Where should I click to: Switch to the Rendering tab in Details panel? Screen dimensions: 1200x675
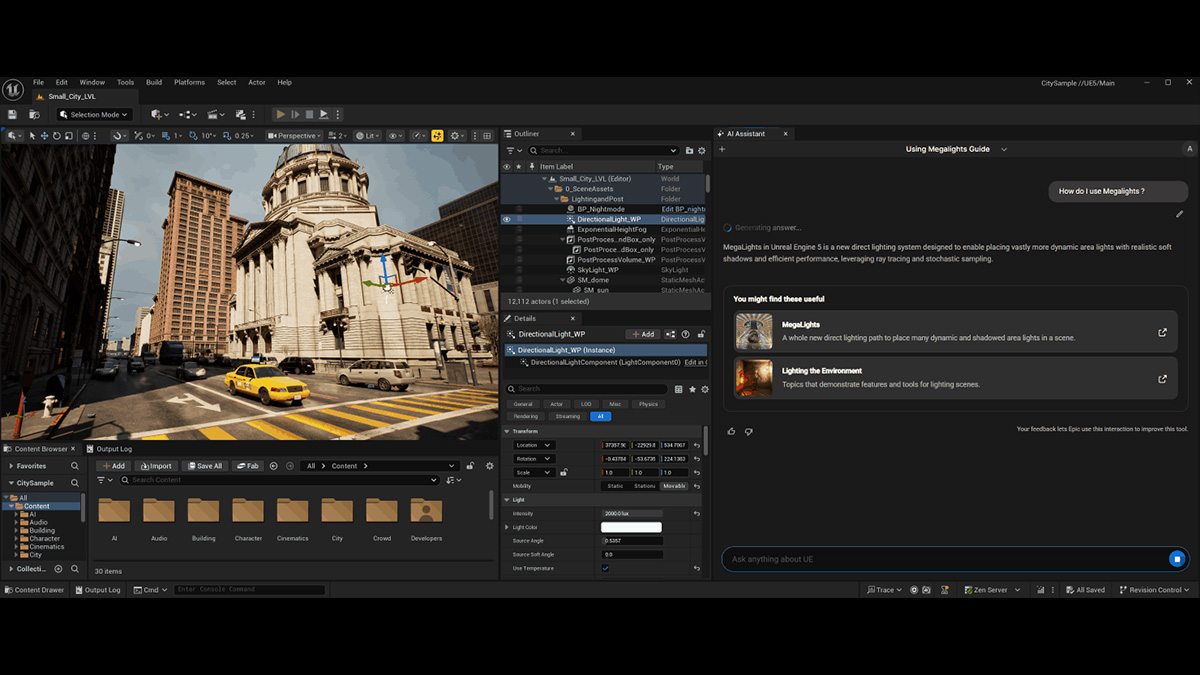[525, 416]
